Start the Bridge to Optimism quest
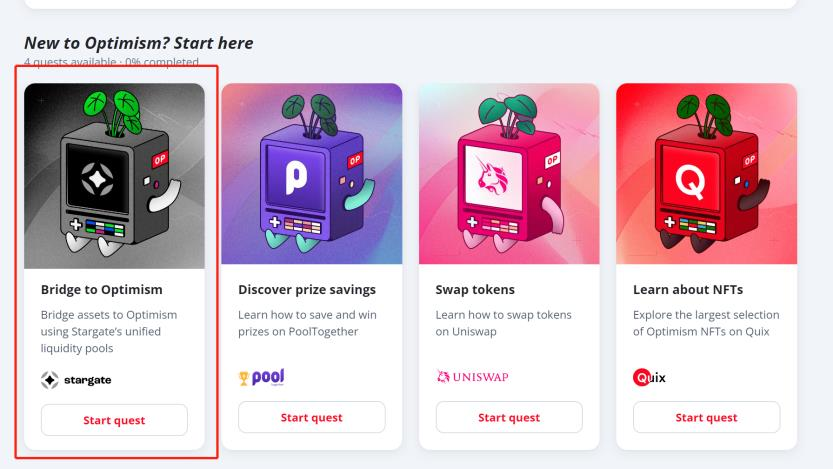 [x=114, y=420]
